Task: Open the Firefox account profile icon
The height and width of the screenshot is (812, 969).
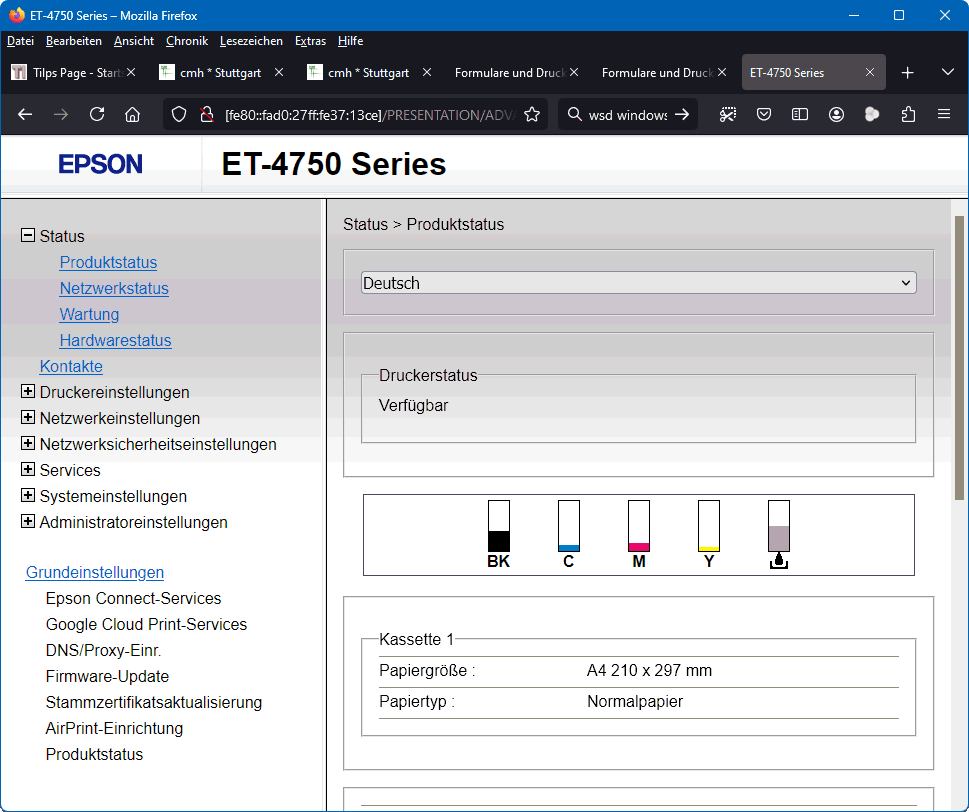Action: click(x=836, y=115)
